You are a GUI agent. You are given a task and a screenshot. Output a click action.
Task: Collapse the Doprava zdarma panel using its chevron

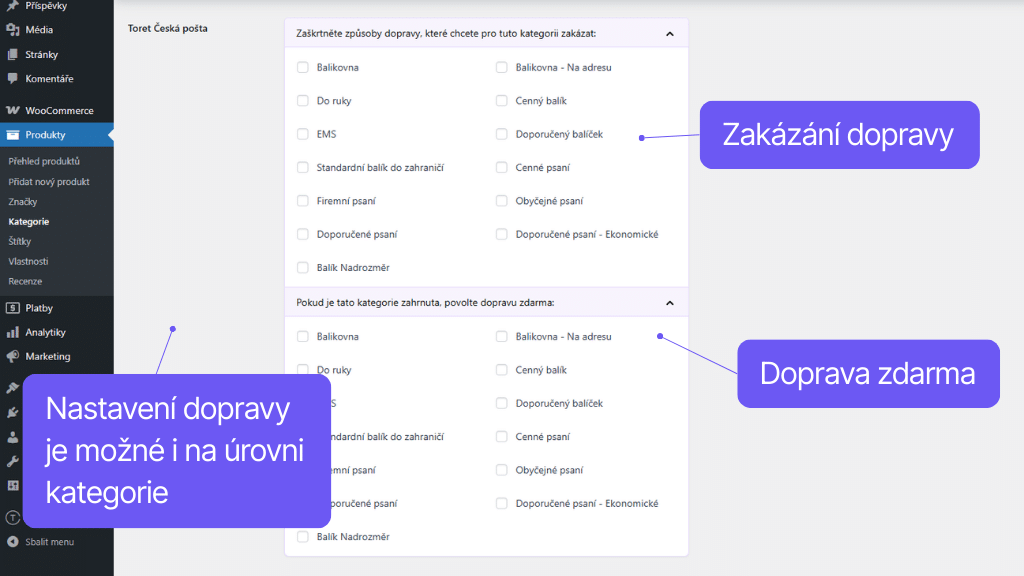(x=669, y=302)
